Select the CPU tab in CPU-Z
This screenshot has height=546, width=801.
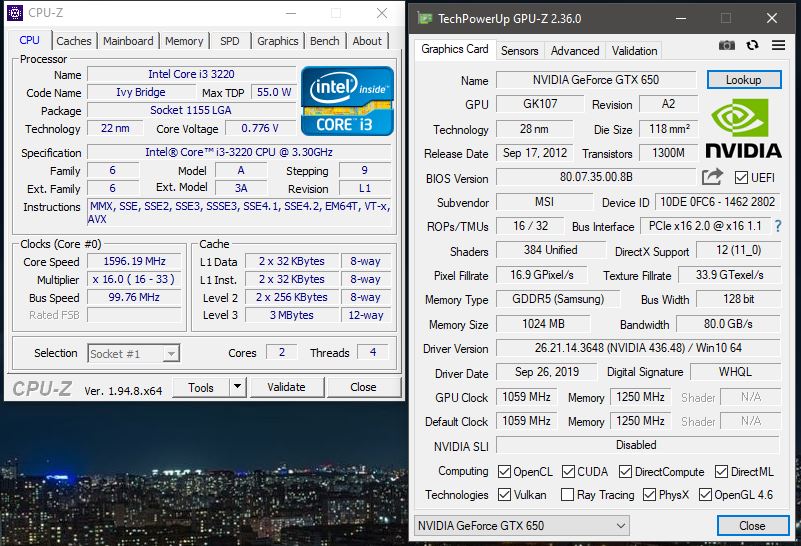[x=30, y=40]
